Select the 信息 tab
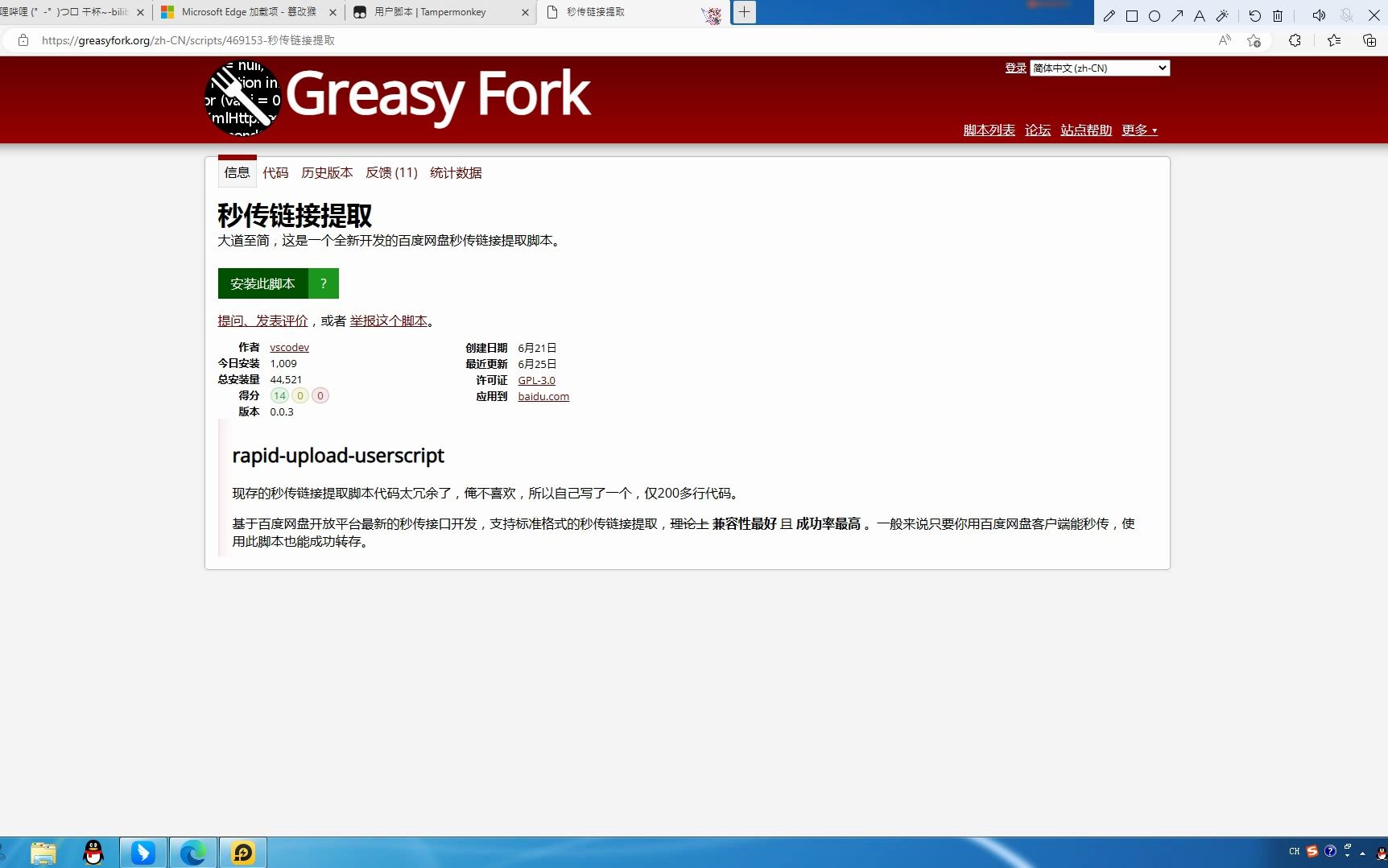This screenshot has width=1388, height=868. click(x=238, y=172)
